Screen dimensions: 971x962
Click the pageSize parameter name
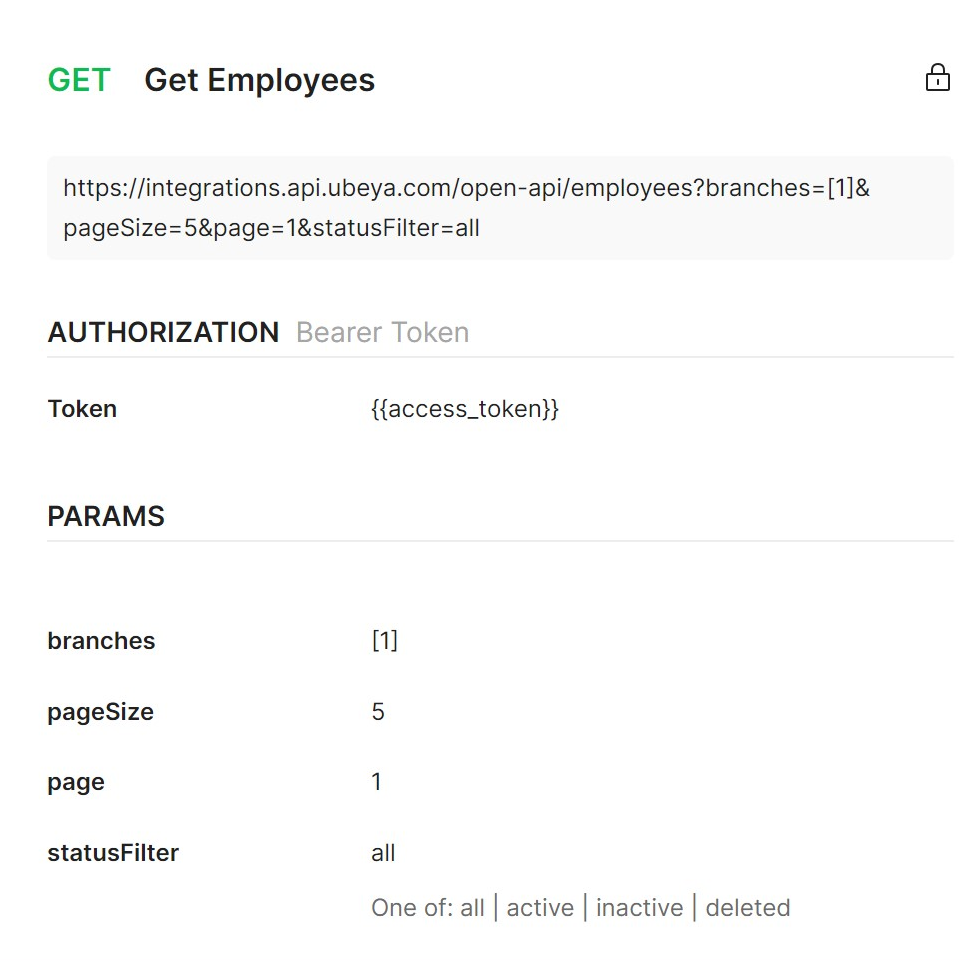(x=100, y=712)
